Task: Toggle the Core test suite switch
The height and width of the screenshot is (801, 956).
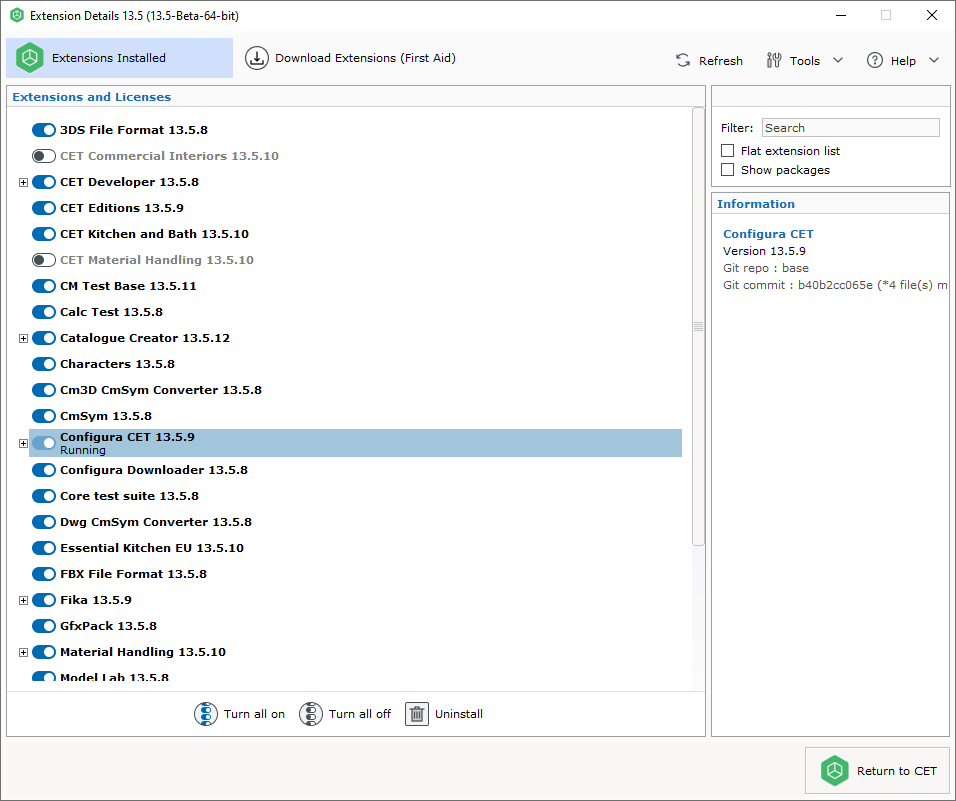Action: click(x=44, y=496)
